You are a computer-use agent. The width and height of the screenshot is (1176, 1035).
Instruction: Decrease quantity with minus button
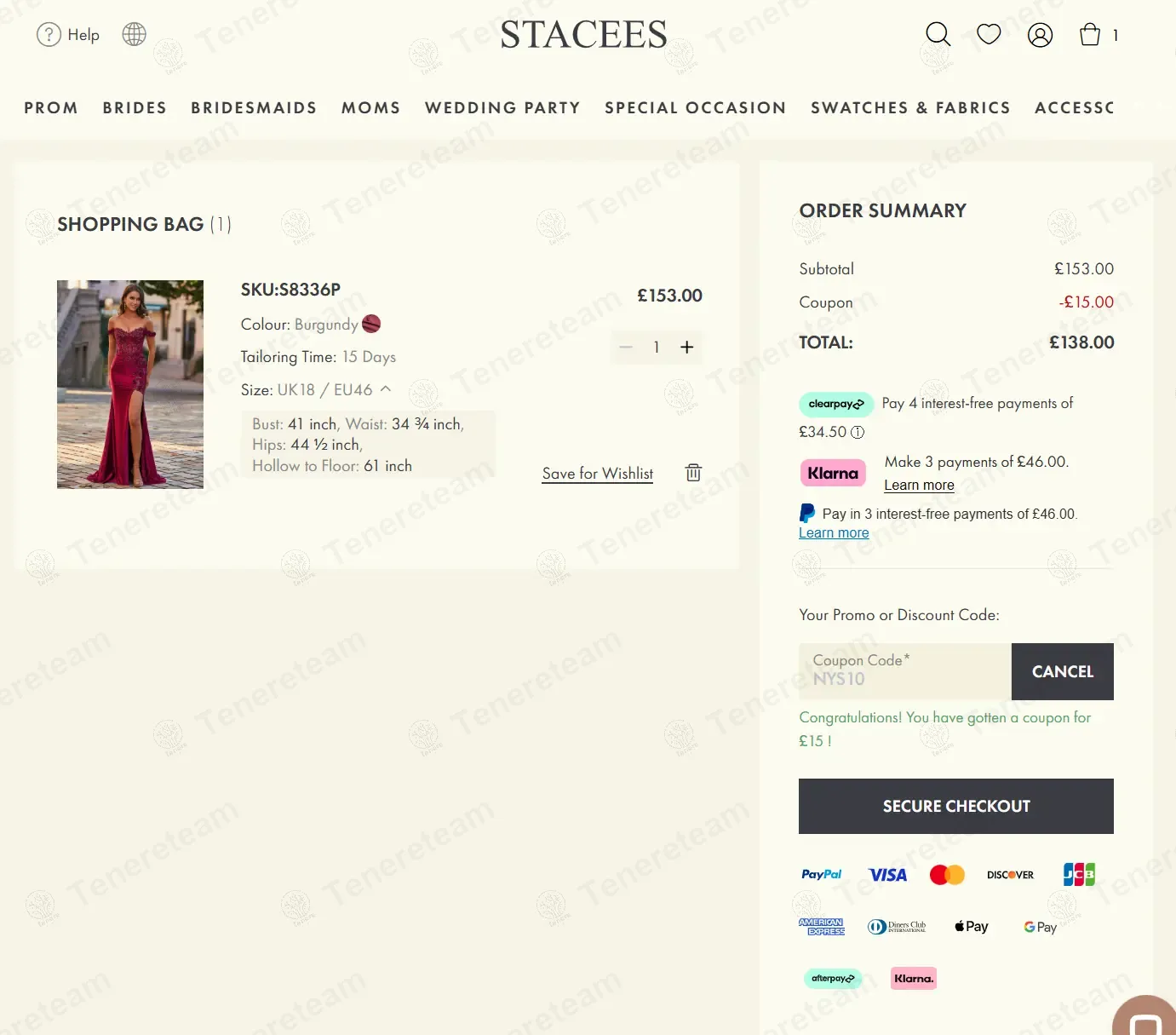coord(626,347)
